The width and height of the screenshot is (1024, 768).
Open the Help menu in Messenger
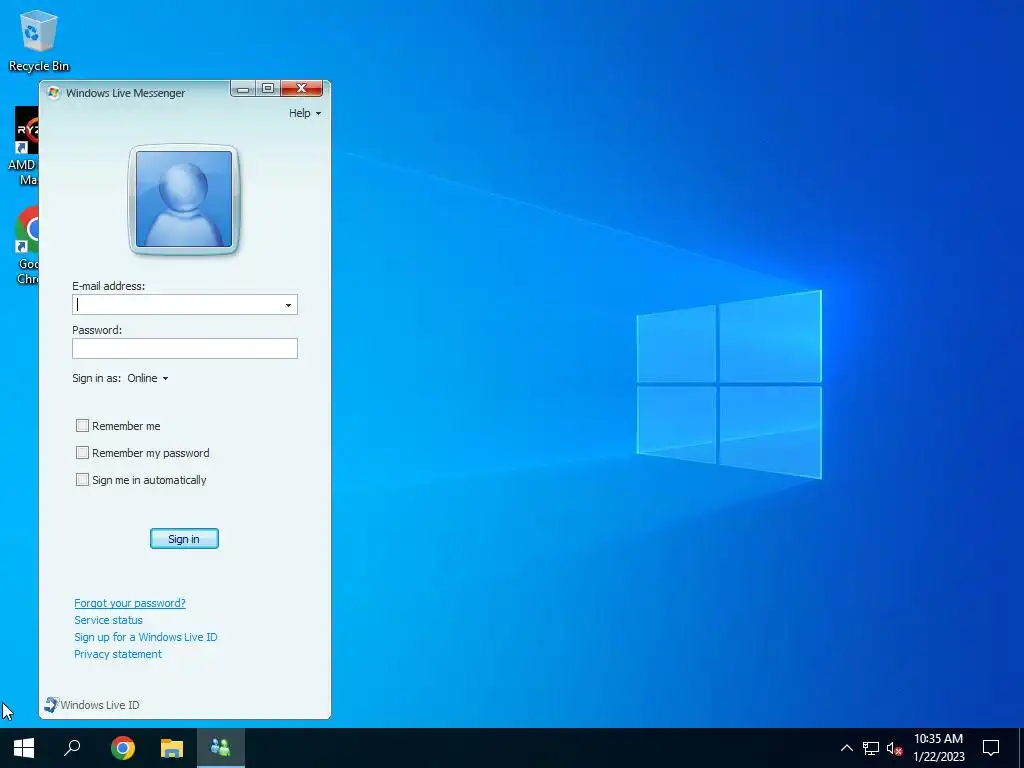[305, 113]
